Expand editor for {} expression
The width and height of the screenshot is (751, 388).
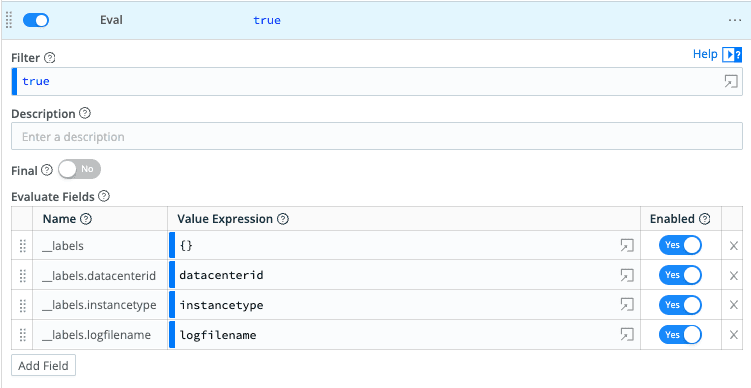point(627,245)
